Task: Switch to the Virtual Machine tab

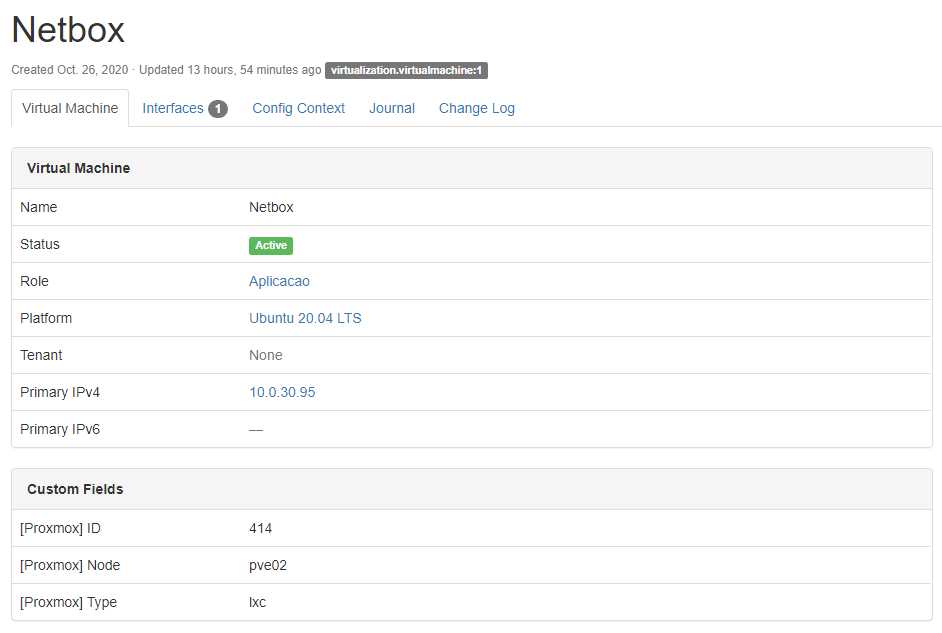Action: tap(70, 108)
